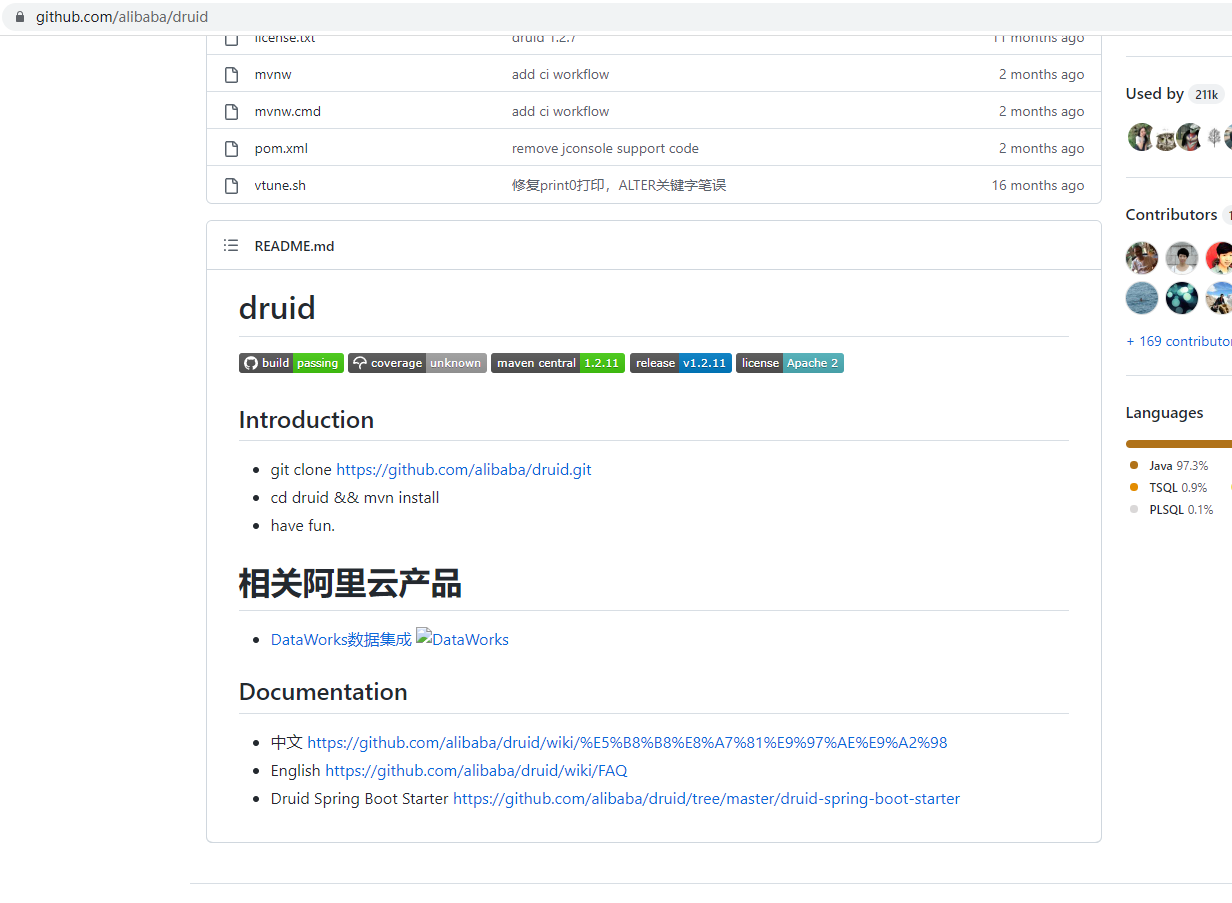This screenshot has width=1232, height=903.
Task: Click the Contributors heading link
Action: tap(1171, 215)
